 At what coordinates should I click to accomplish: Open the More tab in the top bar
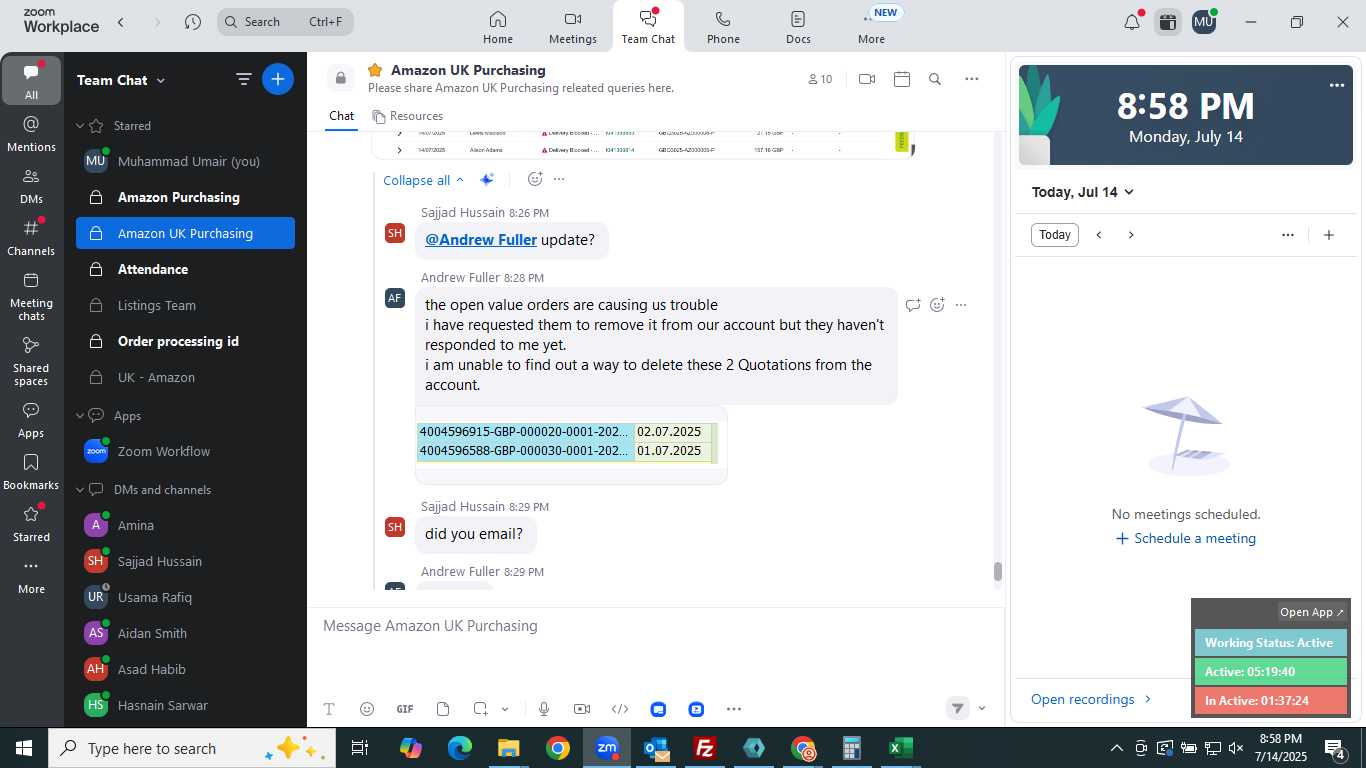click(871, 27)
